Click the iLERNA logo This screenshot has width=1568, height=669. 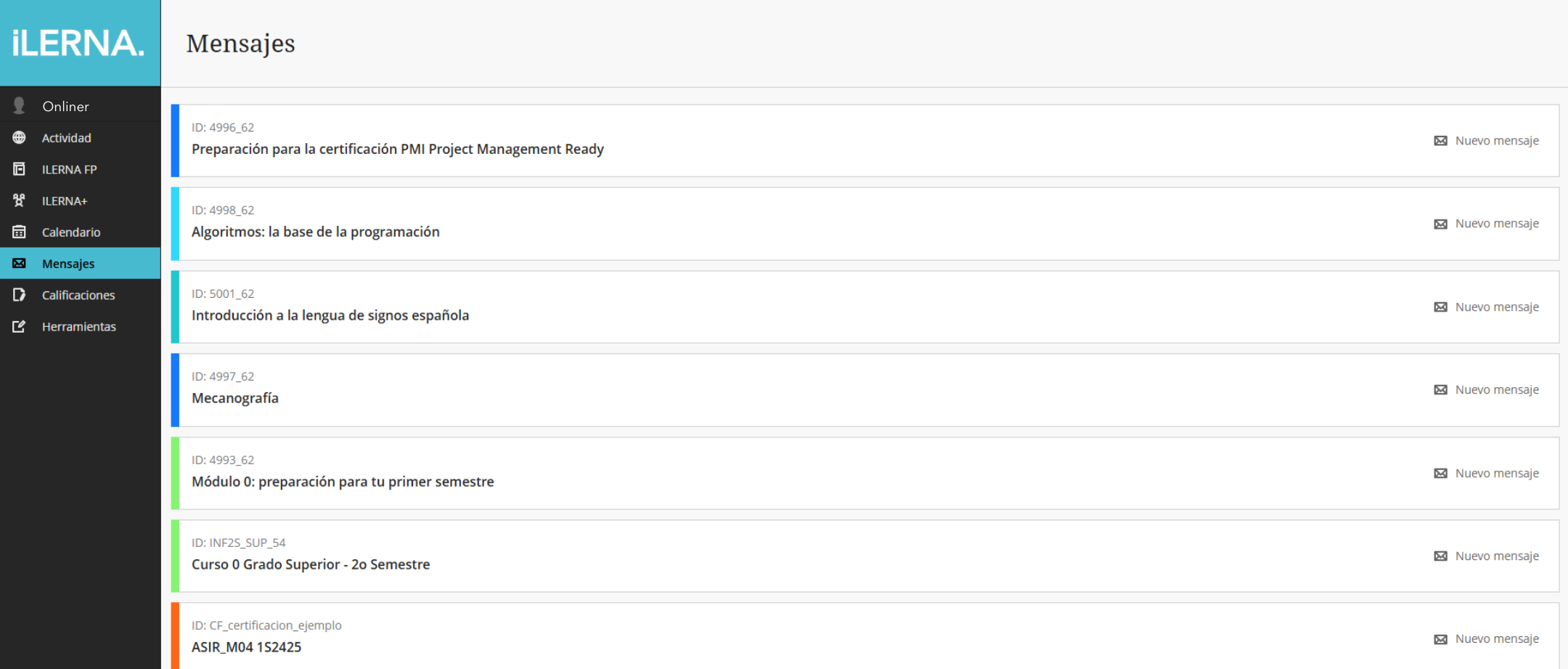[78, 43]
